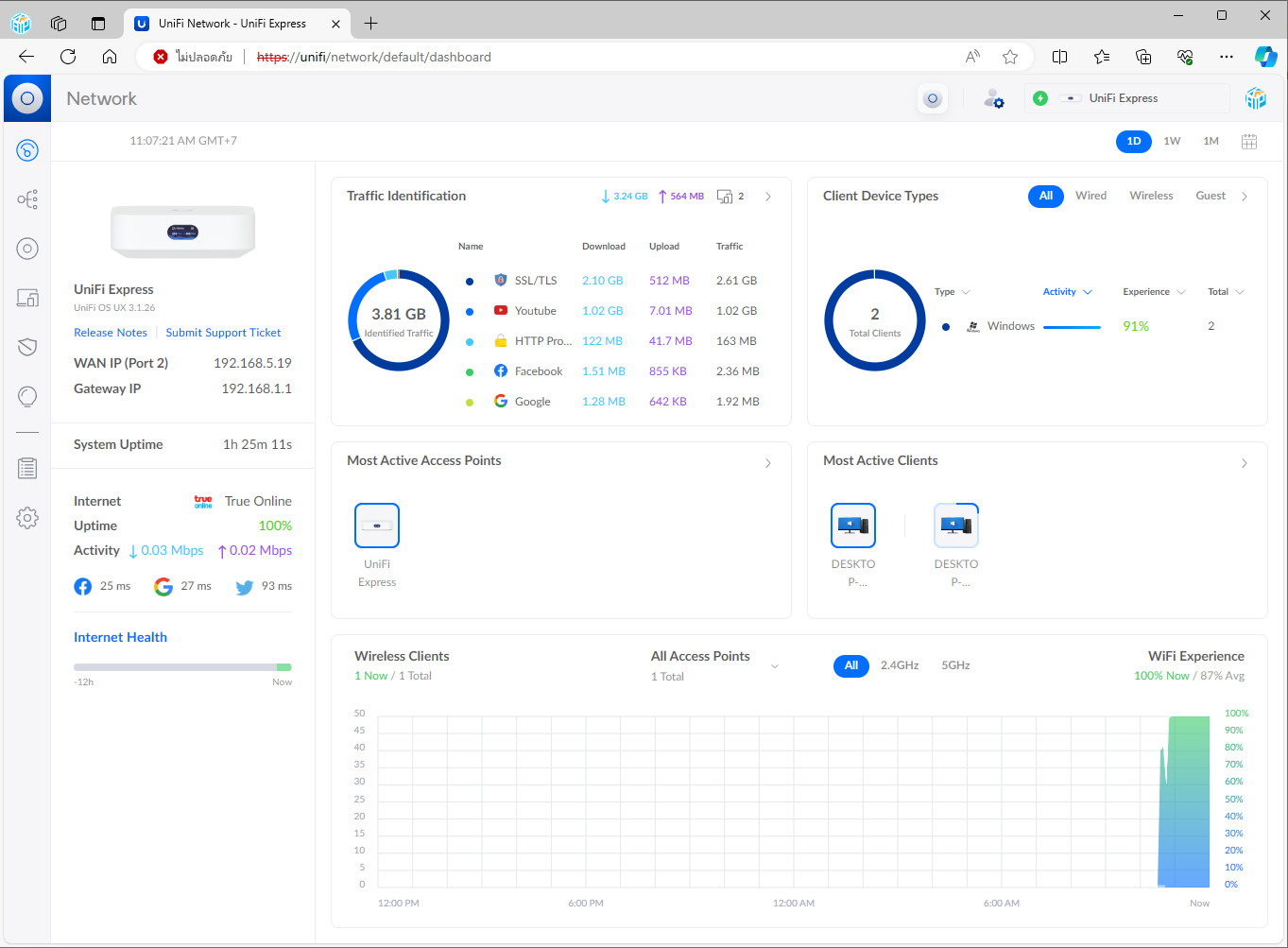Expand the Traffic Identification panel arrow

pos(768,198)
